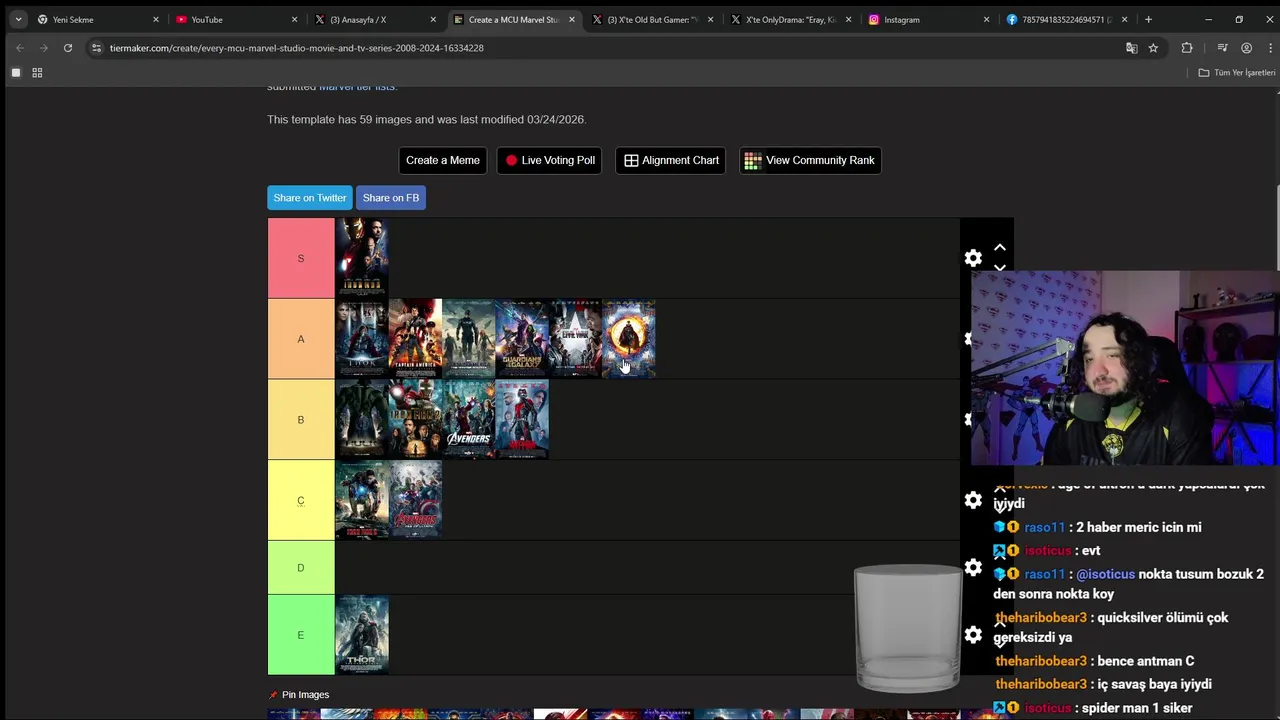
Task: Select Captain America First Avenger poster
Action: [x=415, y=339]
